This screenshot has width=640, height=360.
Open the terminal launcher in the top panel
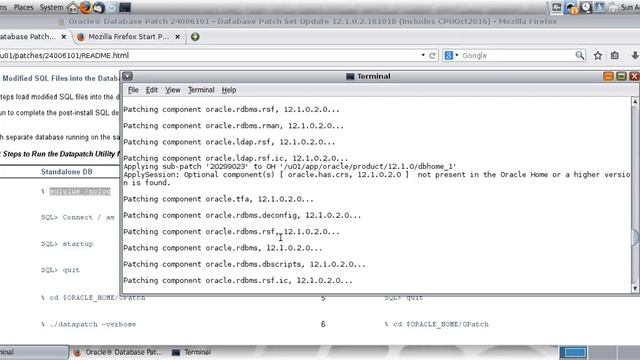(125, 7)
